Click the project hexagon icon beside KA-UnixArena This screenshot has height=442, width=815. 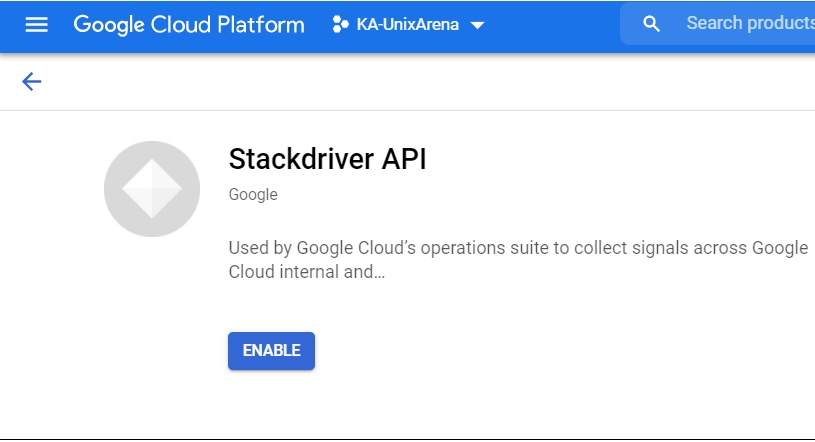click(340, 24)
